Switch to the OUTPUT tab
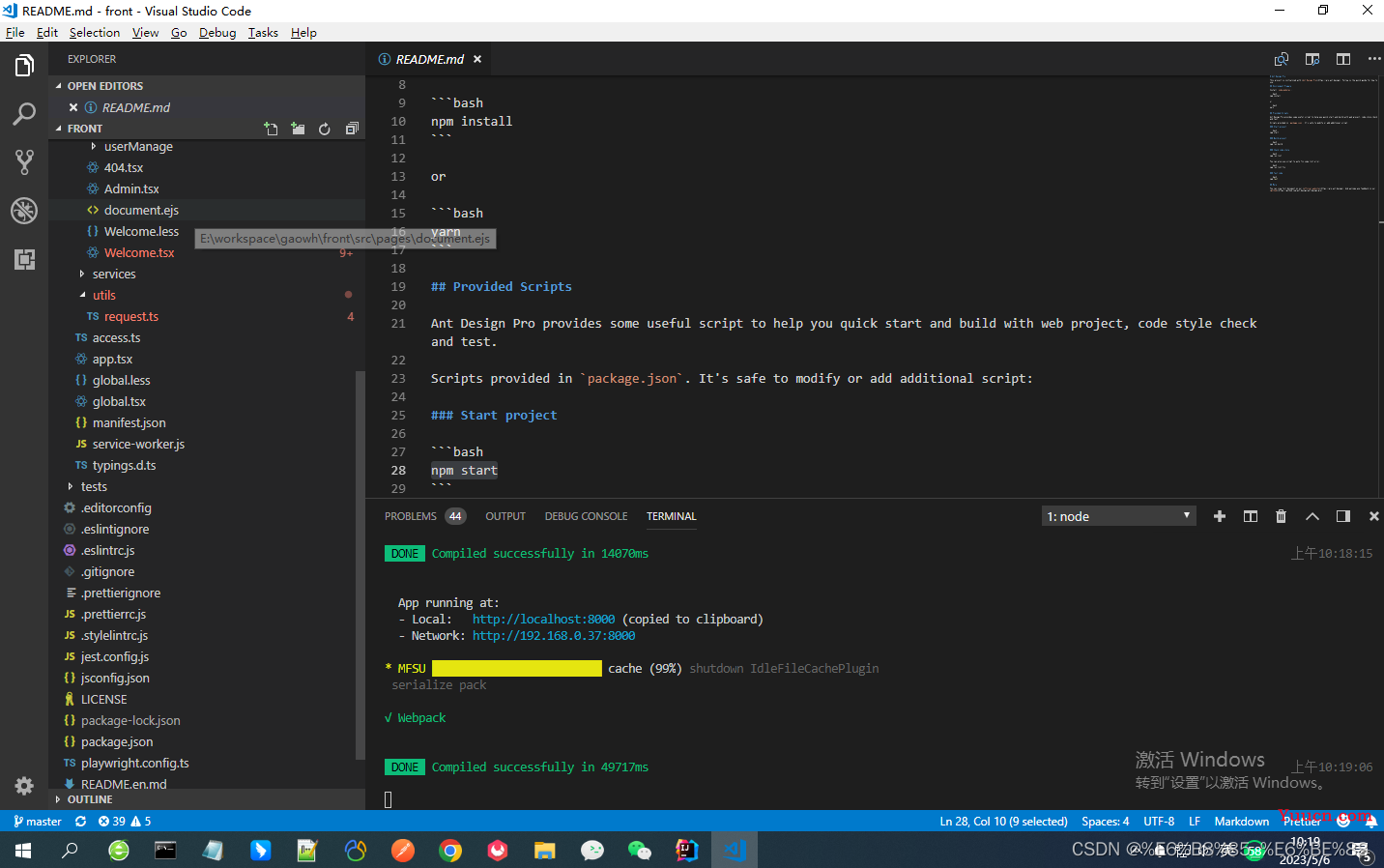Viewport: 1384px width, 868px height. [505, 516]
